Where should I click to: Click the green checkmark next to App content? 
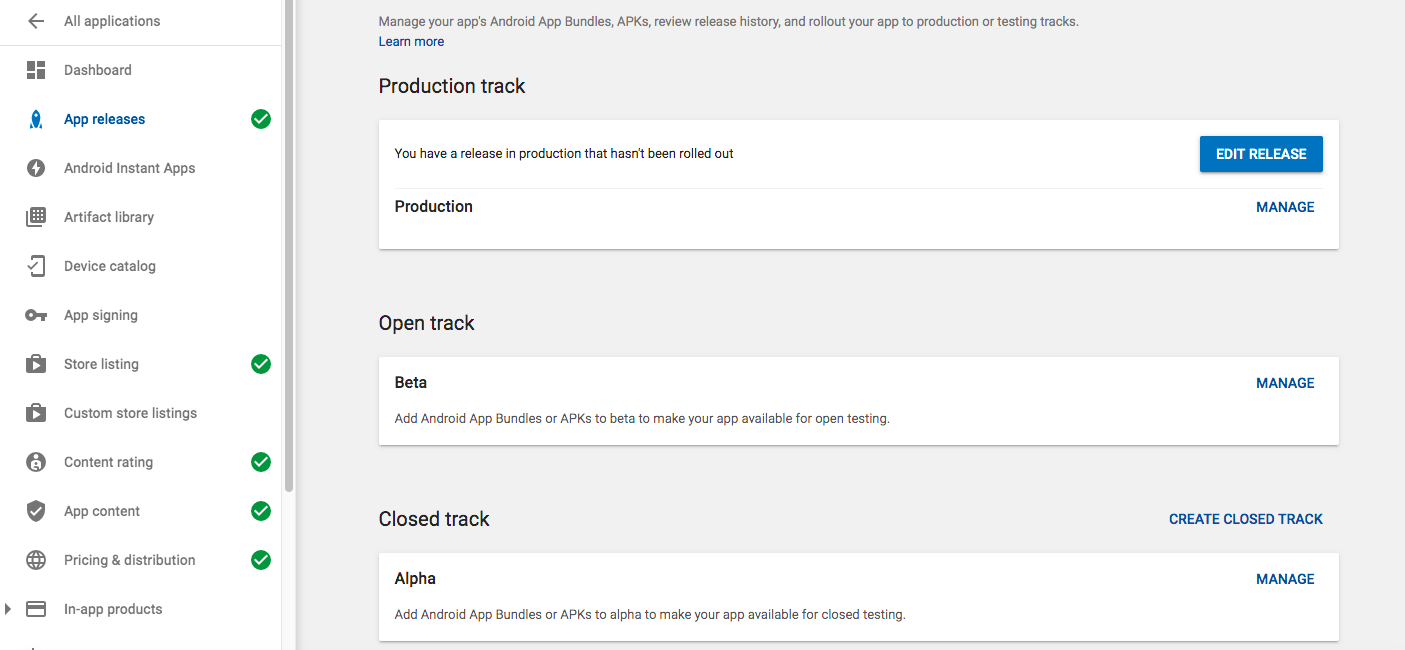[x=261, y=511]
